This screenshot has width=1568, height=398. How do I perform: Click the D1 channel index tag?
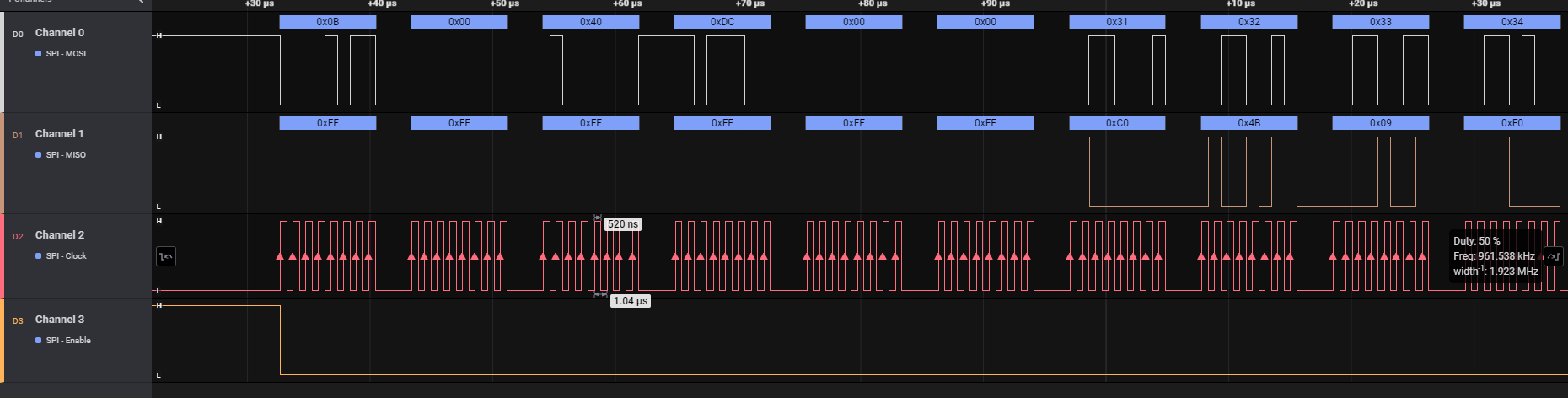tap(18, 136)
